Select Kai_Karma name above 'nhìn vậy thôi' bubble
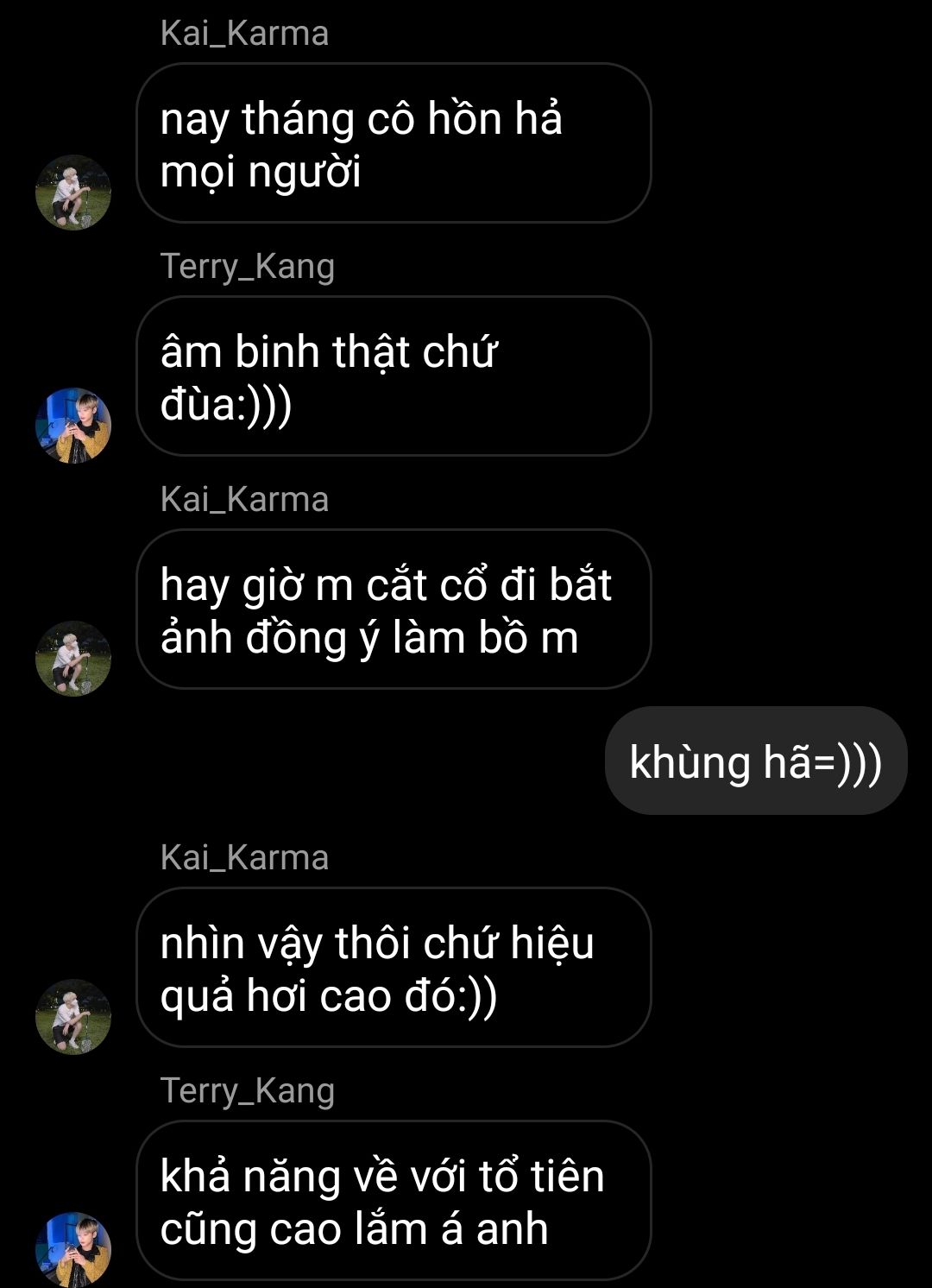The image size is (932, 1288). [244, 858]
